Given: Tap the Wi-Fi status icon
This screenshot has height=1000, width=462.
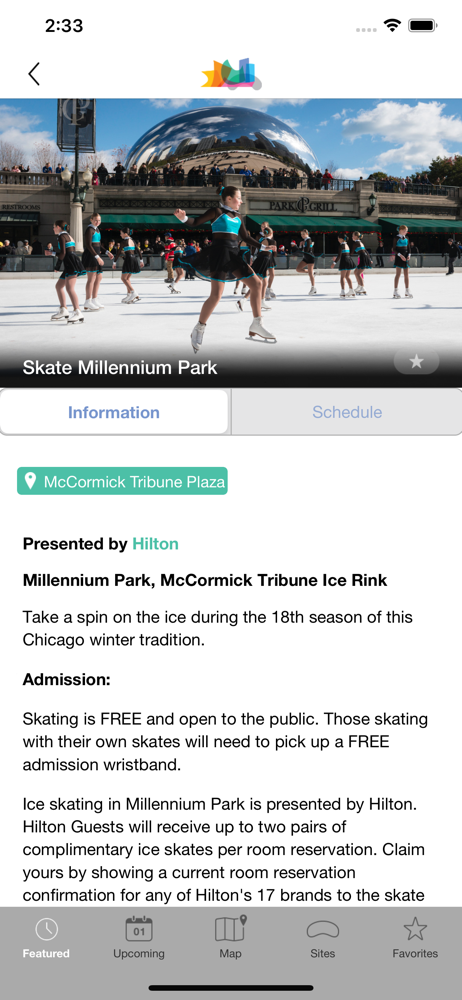Looking at the screenshot, I should point(392,26).
